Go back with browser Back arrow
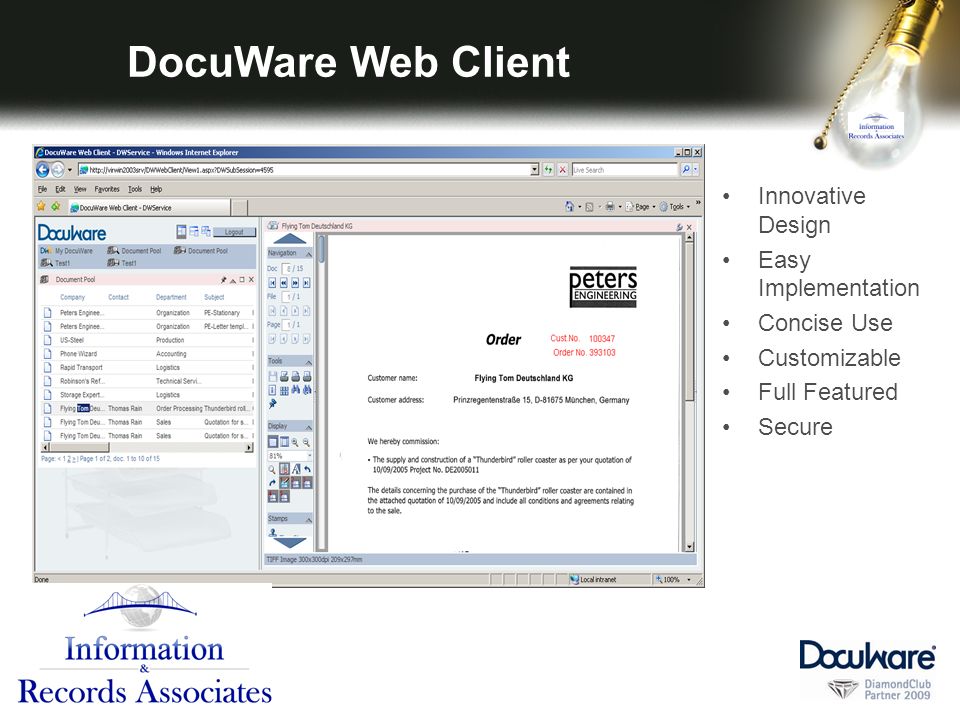The height and width of the screenshot is (720, 960). click(42, 170)
